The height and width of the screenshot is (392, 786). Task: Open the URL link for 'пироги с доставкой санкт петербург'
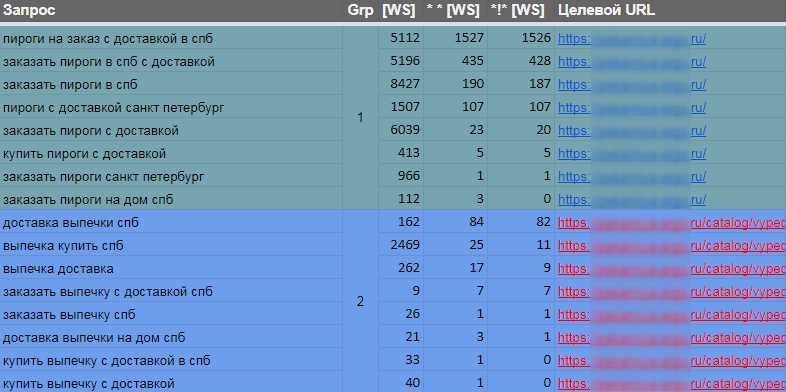click(632, 108)
